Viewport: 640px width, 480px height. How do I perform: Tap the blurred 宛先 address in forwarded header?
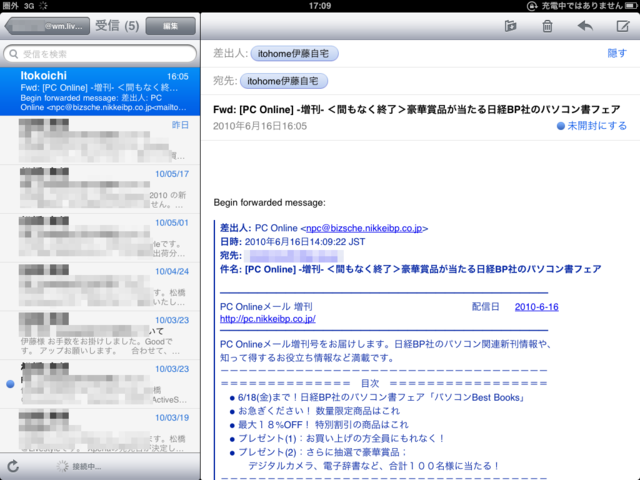(x=296, y=256)
